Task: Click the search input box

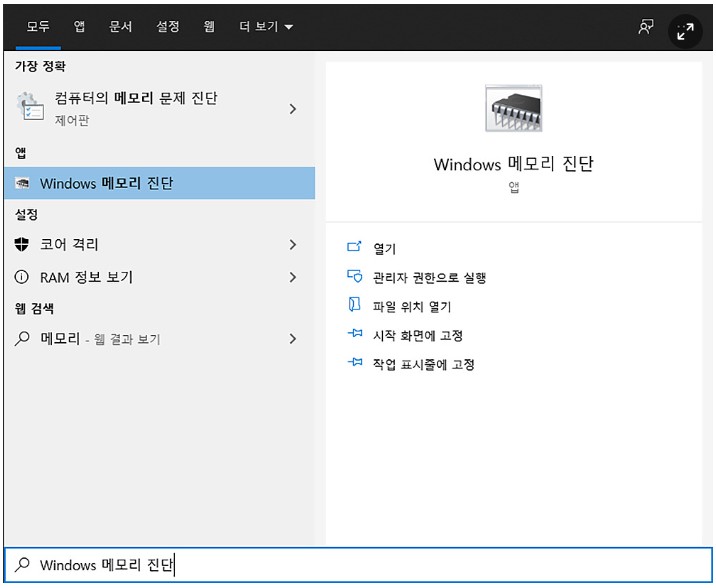Action: pyautogui.click(x=358, y=565)
